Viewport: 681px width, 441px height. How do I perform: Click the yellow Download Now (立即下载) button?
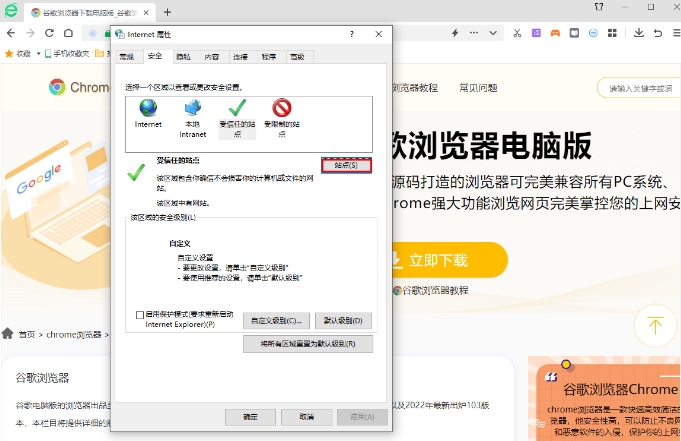(450, 260)
